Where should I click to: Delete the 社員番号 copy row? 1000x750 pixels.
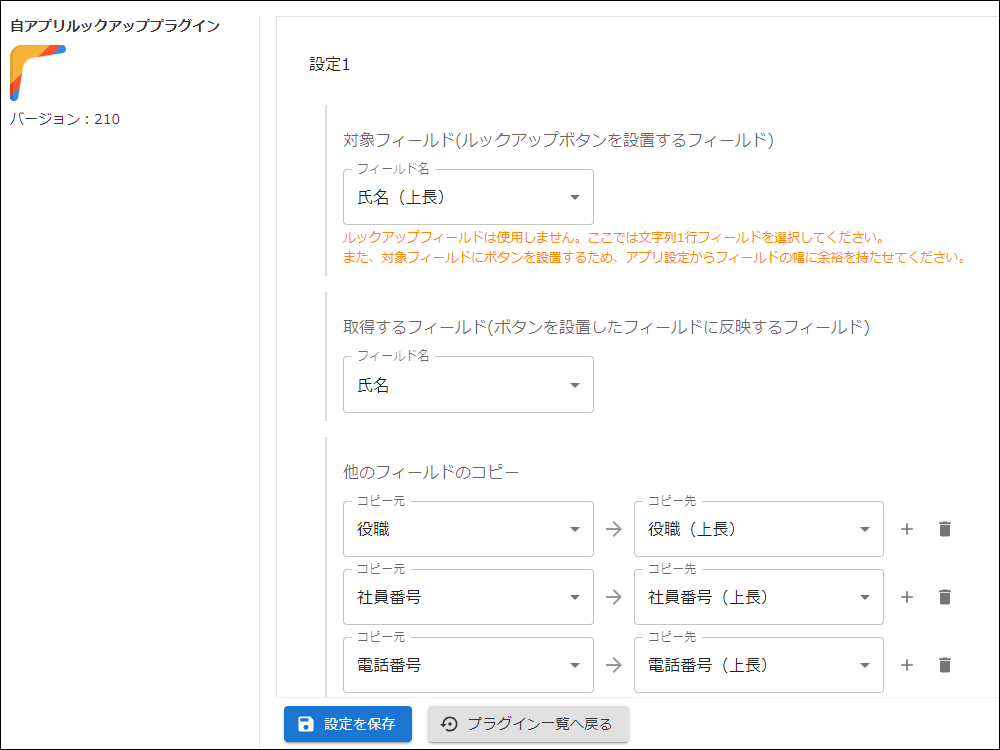(x=945, y=597)
